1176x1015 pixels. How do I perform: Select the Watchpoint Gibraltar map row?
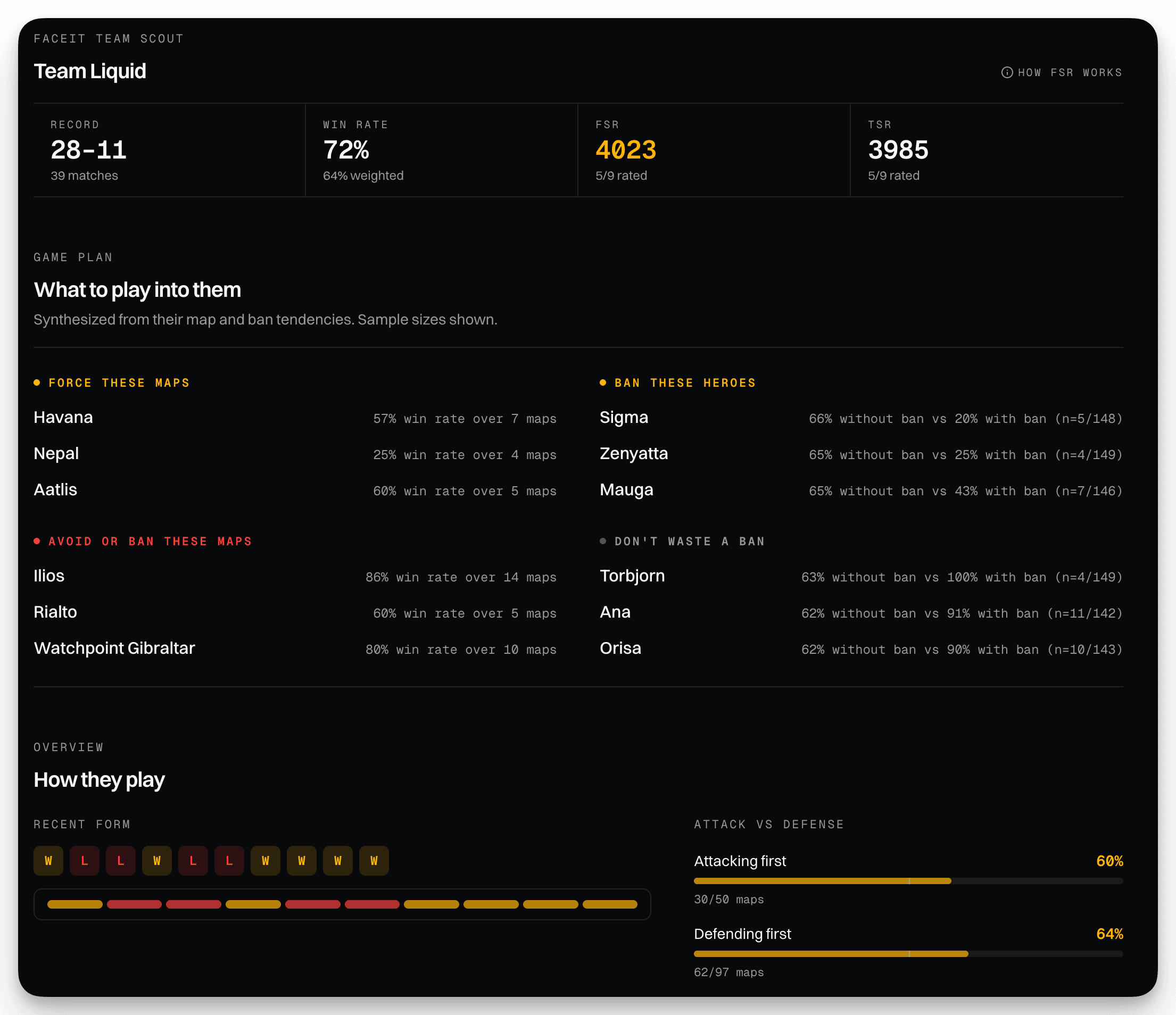[x=295, y=649]
